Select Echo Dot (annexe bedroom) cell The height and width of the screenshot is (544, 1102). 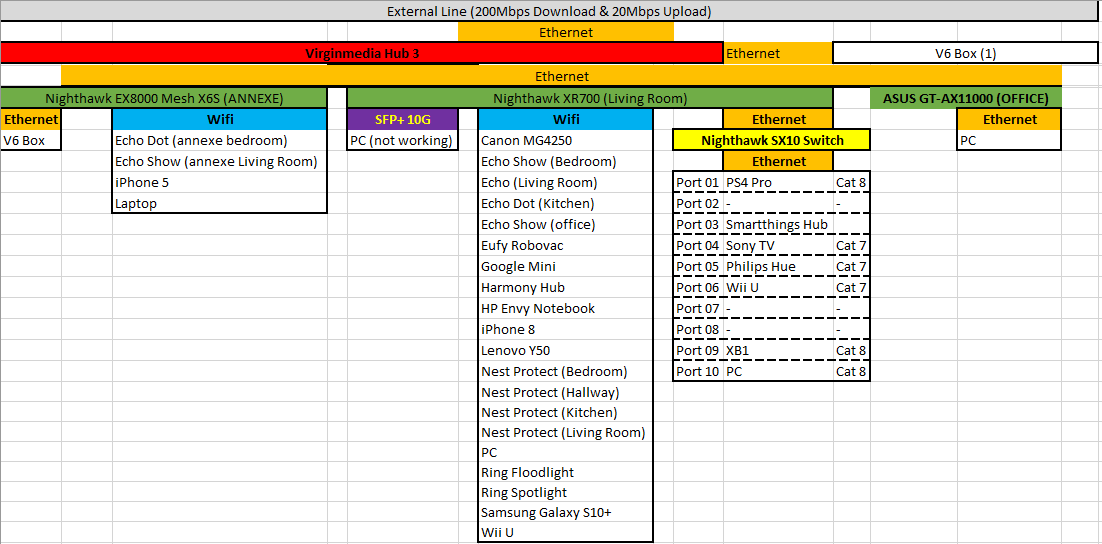219,141
